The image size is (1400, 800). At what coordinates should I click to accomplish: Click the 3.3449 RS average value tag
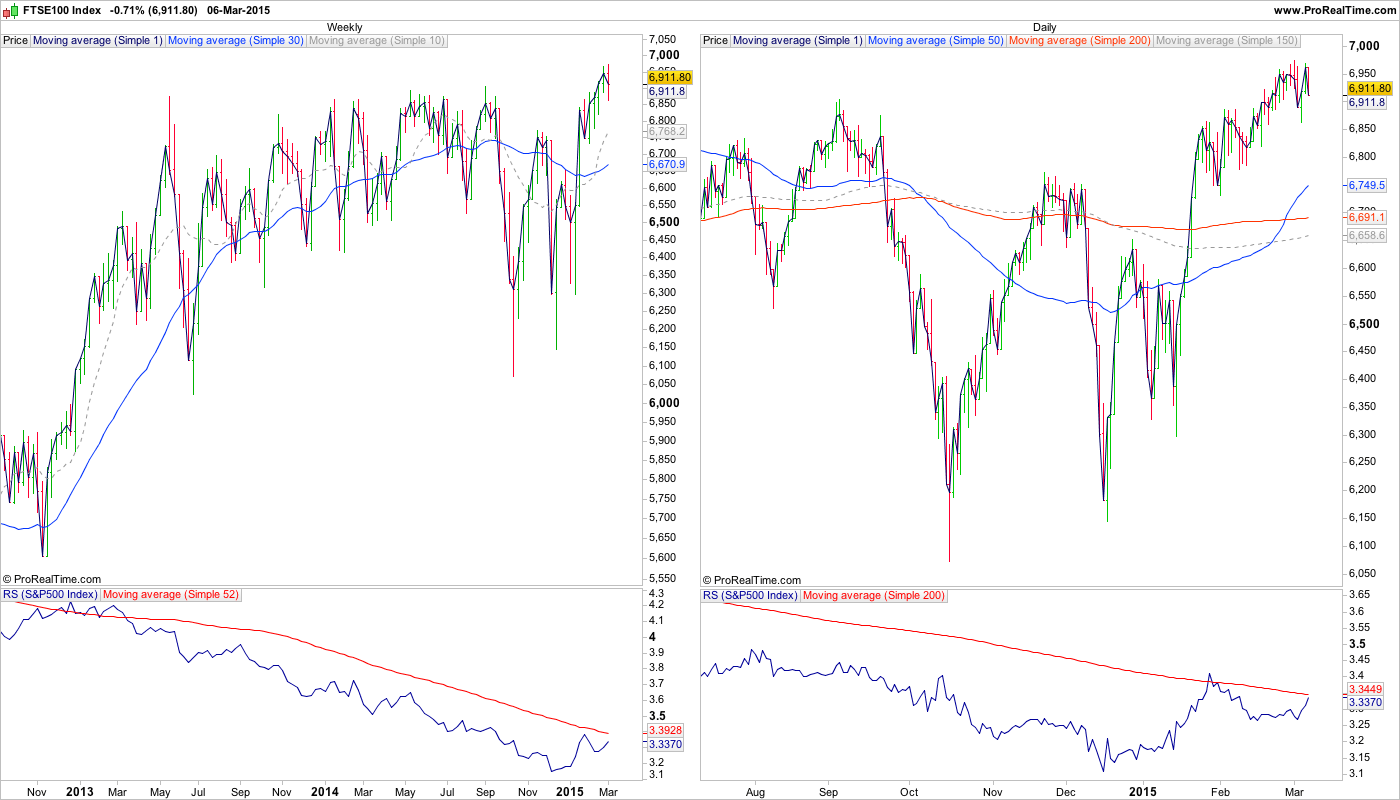tap(1365, 689)
